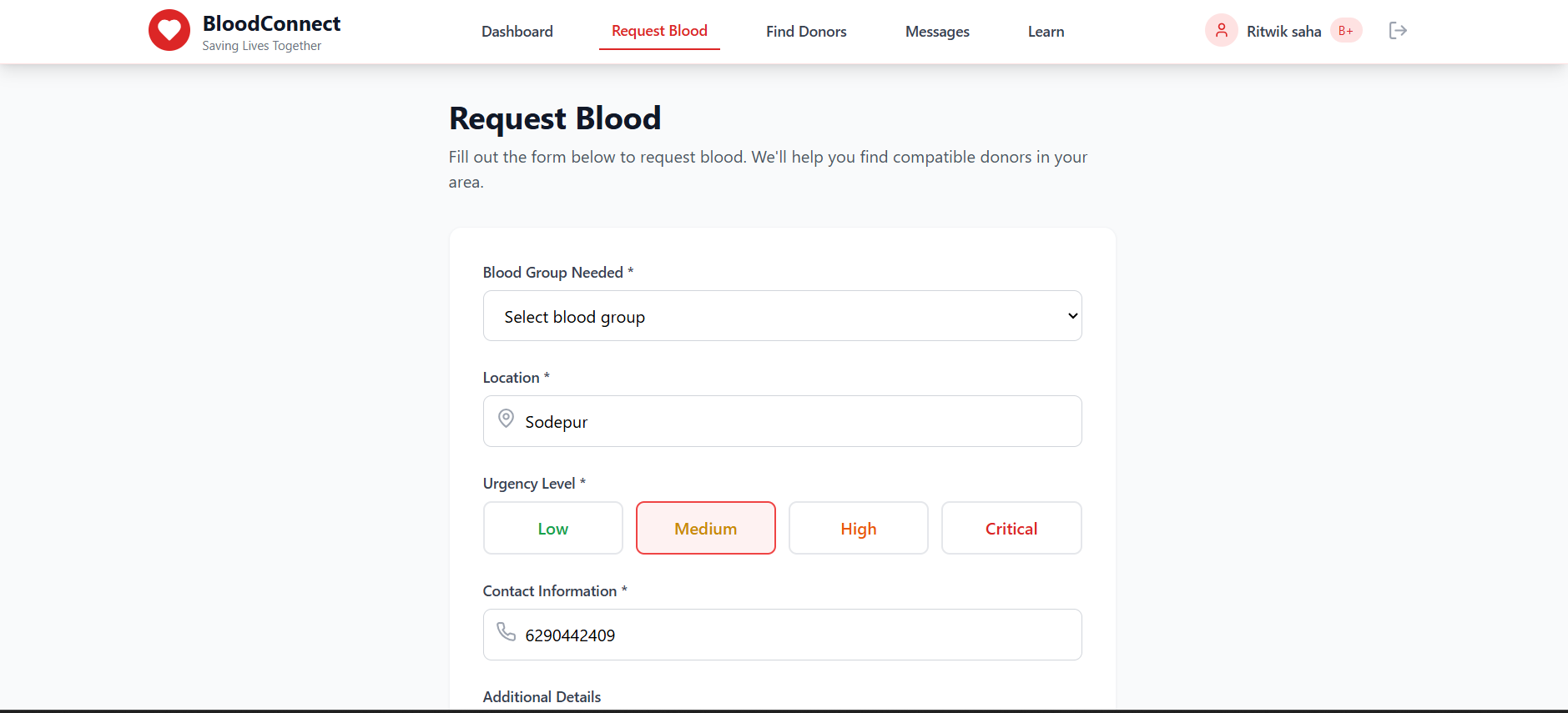Select the High urgency level
1568x713 pixels.
point(858,528)
